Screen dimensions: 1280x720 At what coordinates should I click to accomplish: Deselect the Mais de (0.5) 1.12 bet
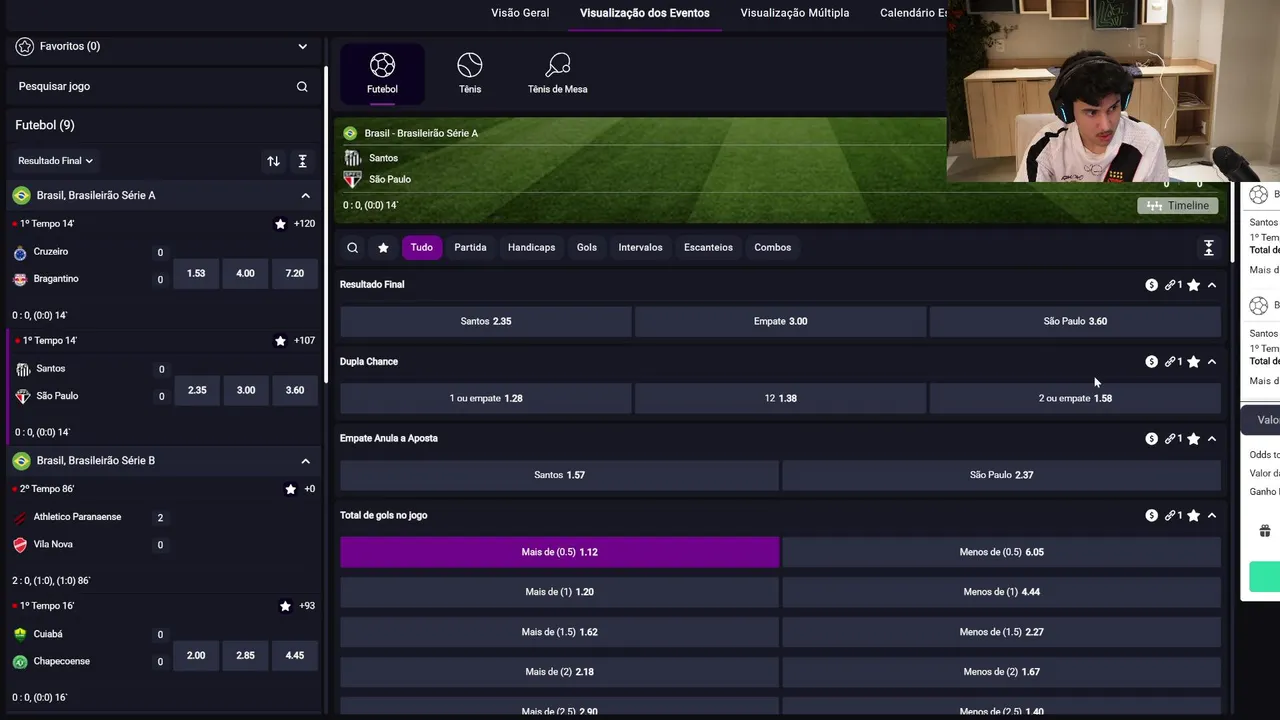point(559,552)
